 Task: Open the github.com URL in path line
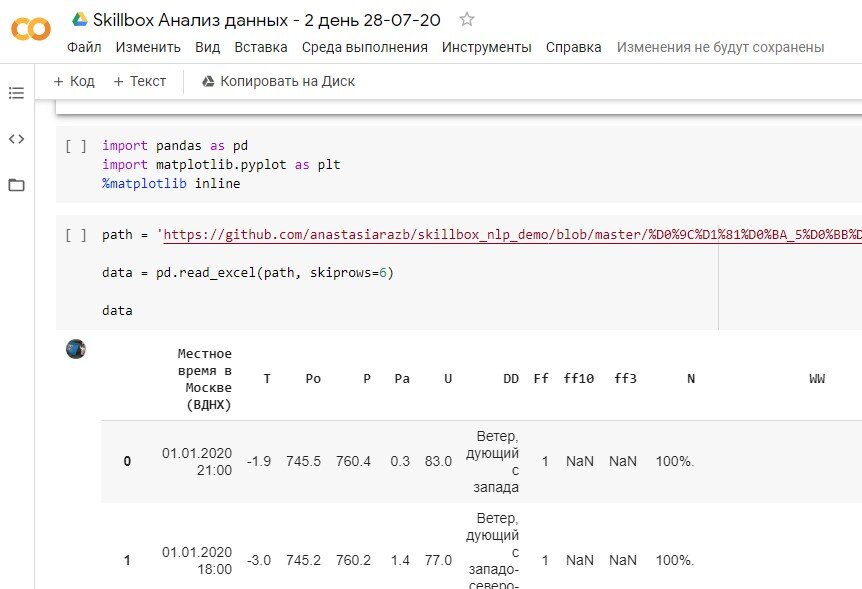pyautogui.click(x=512, y=235)
